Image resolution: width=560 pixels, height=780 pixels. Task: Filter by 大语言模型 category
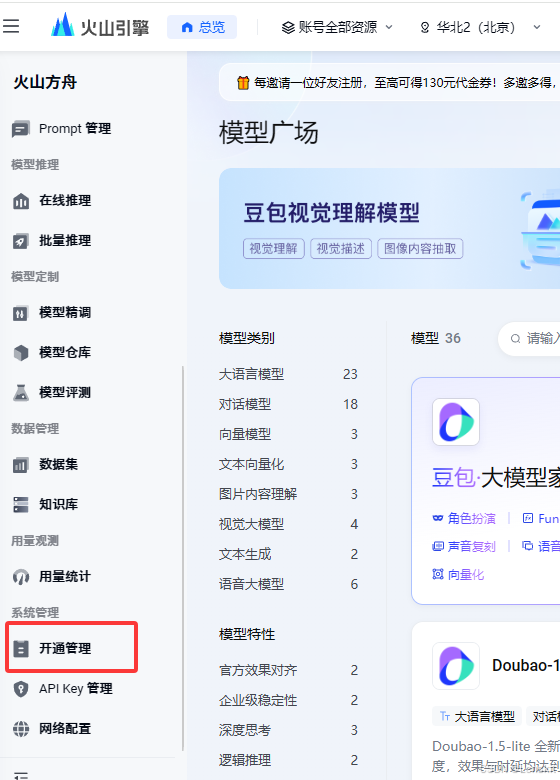coord(288,374)
